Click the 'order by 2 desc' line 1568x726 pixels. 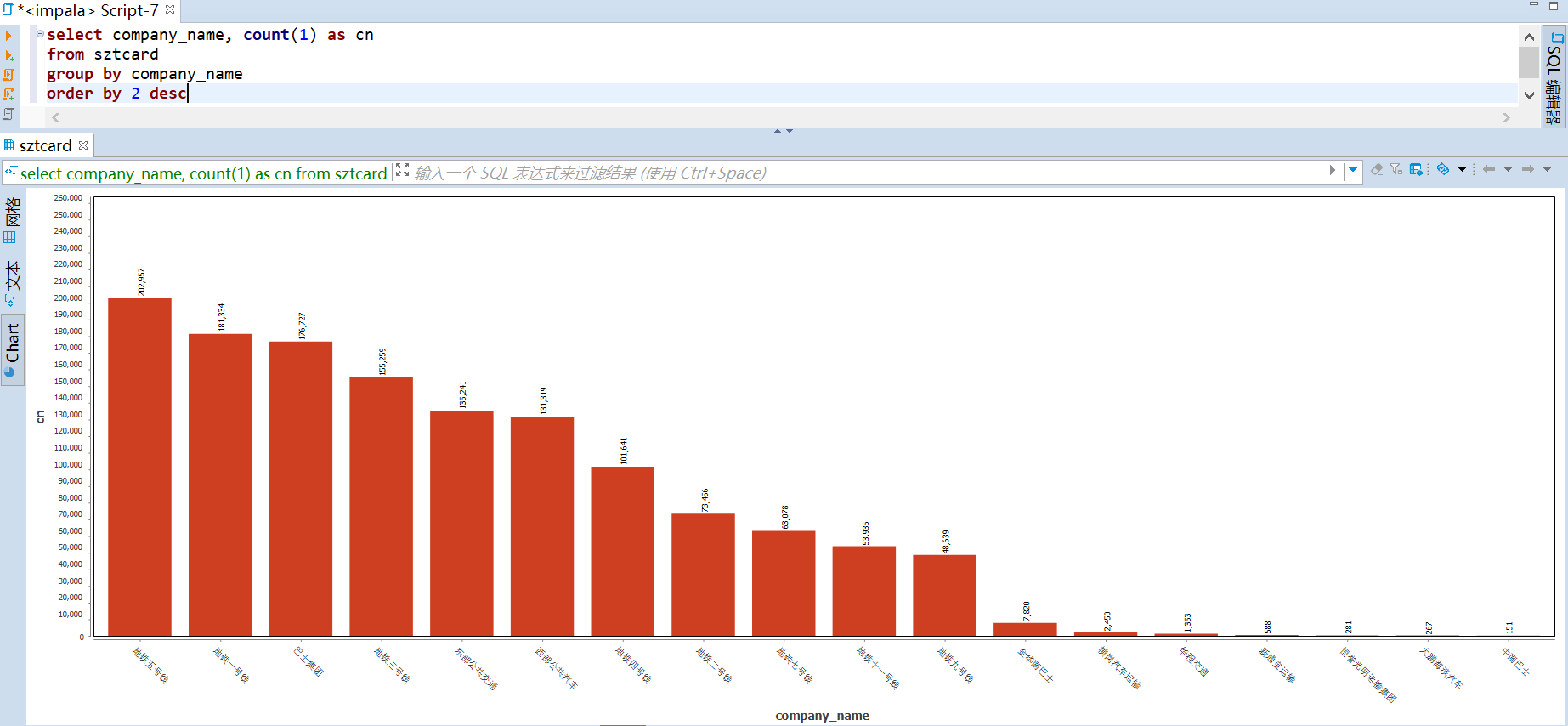point(116,94)
